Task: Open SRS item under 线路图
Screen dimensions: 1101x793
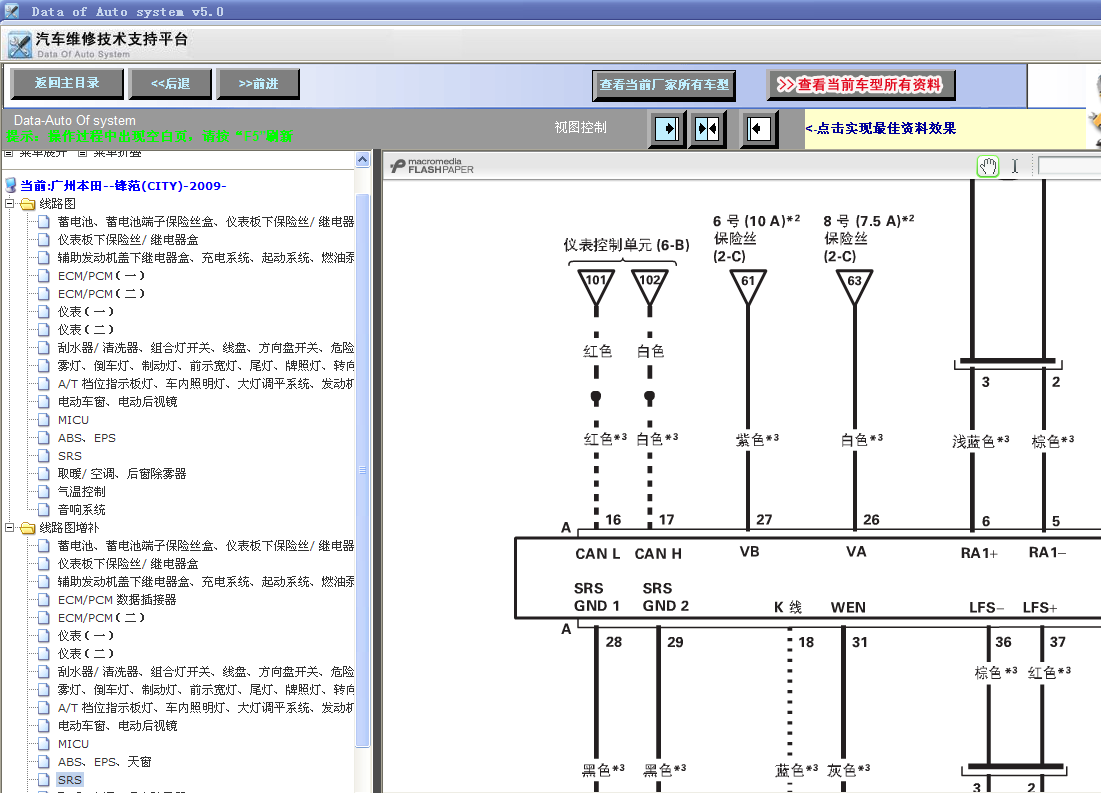Action: tap(70, 457)
